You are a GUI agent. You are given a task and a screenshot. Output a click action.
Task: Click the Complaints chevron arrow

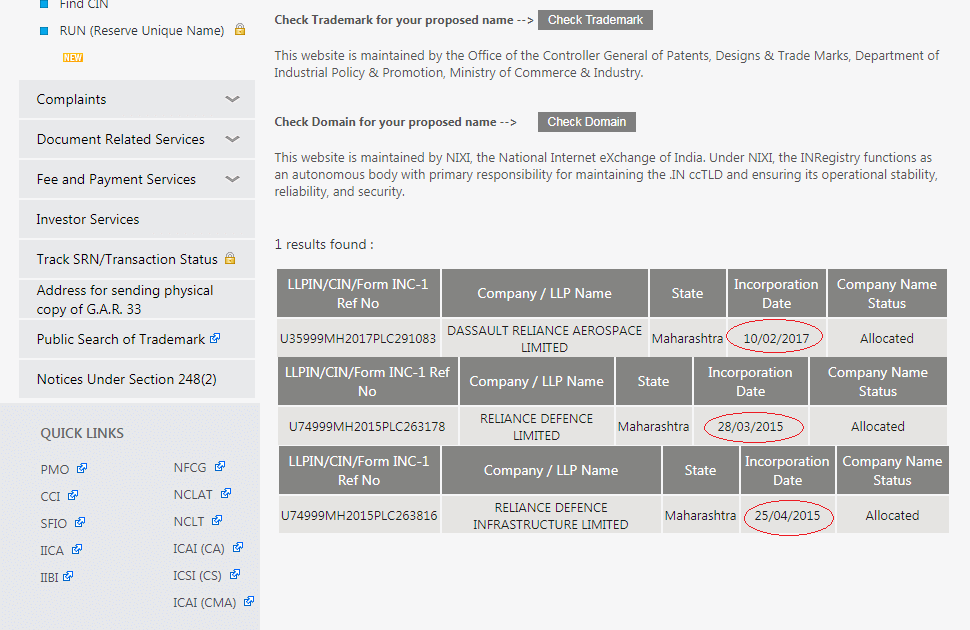click(x=232, y=99)
